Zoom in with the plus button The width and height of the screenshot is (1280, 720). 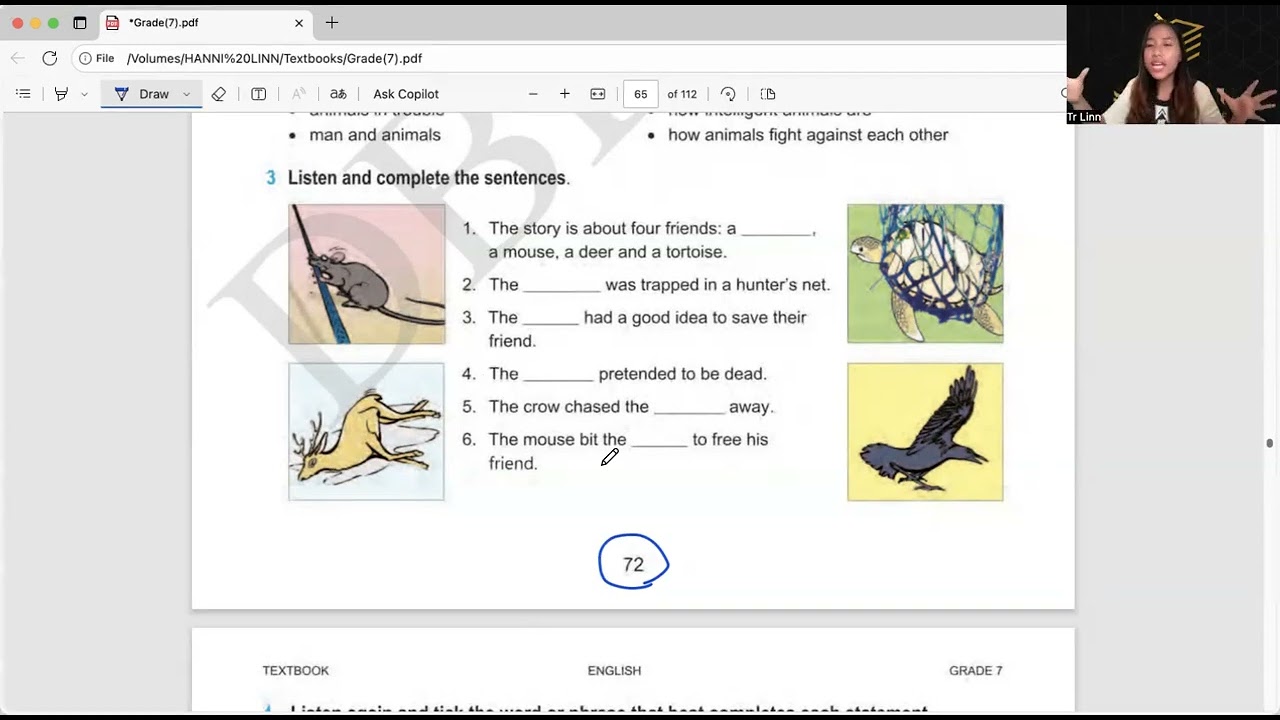pyautogui.click(x=565, y=94)
